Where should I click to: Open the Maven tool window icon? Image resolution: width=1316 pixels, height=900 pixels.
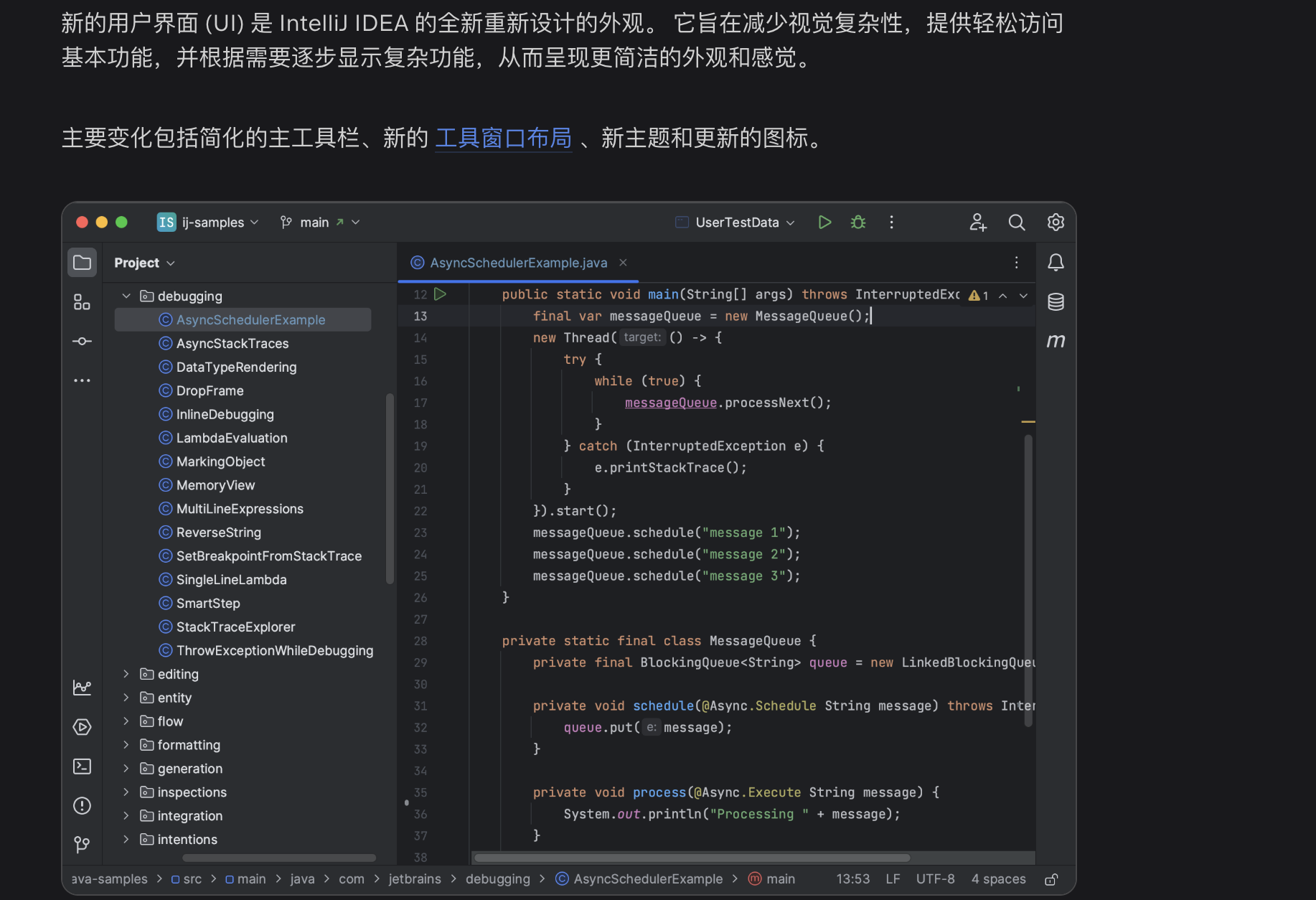point(1056,341)
